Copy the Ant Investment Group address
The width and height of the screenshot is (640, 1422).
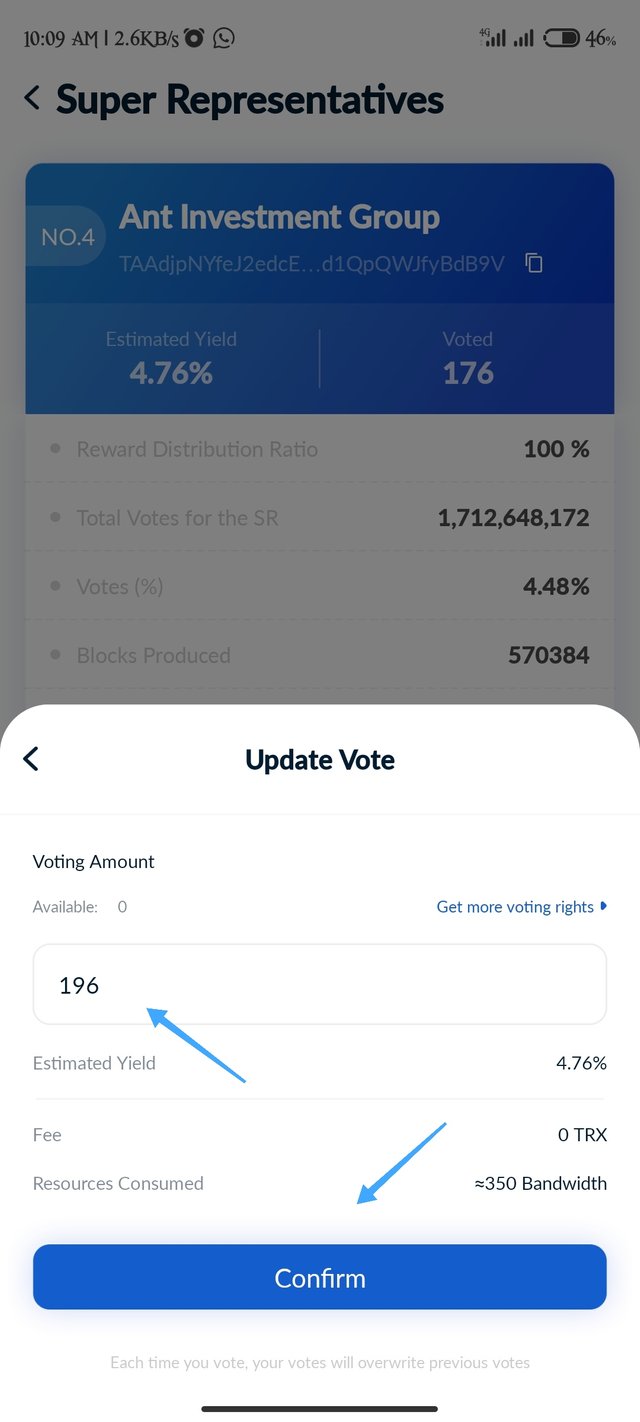pos(534,263)
